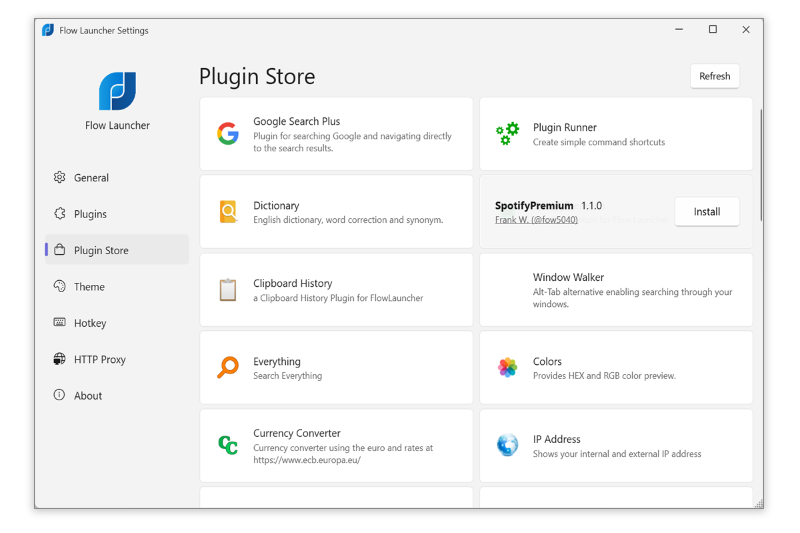Click the Flow Launcher name under the logo

coord(117,125)
